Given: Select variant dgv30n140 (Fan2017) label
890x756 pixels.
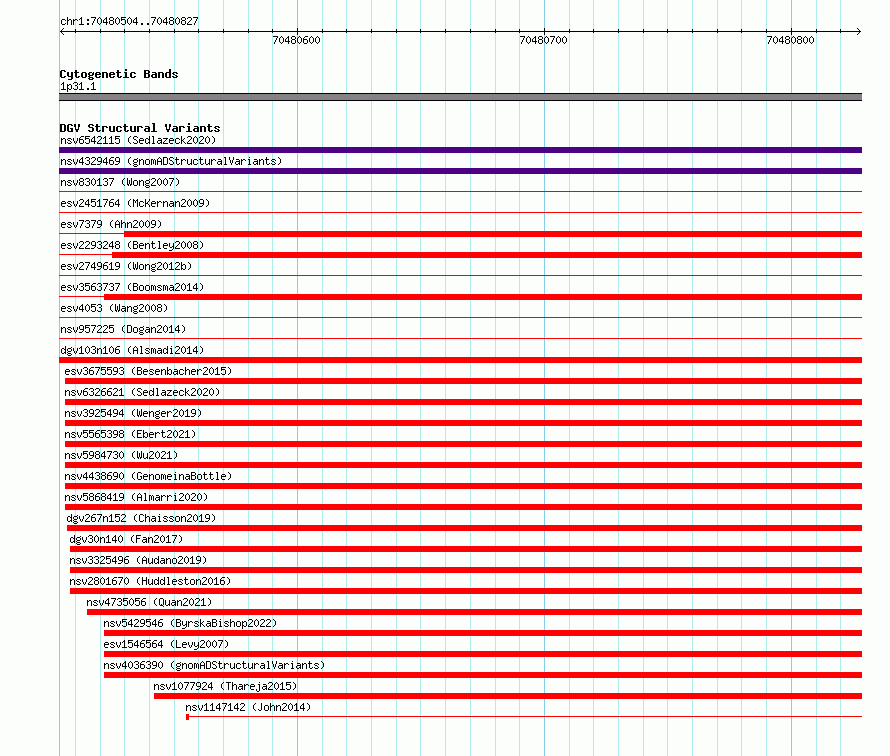Looking at the screenshot, I should coord(126,539).
